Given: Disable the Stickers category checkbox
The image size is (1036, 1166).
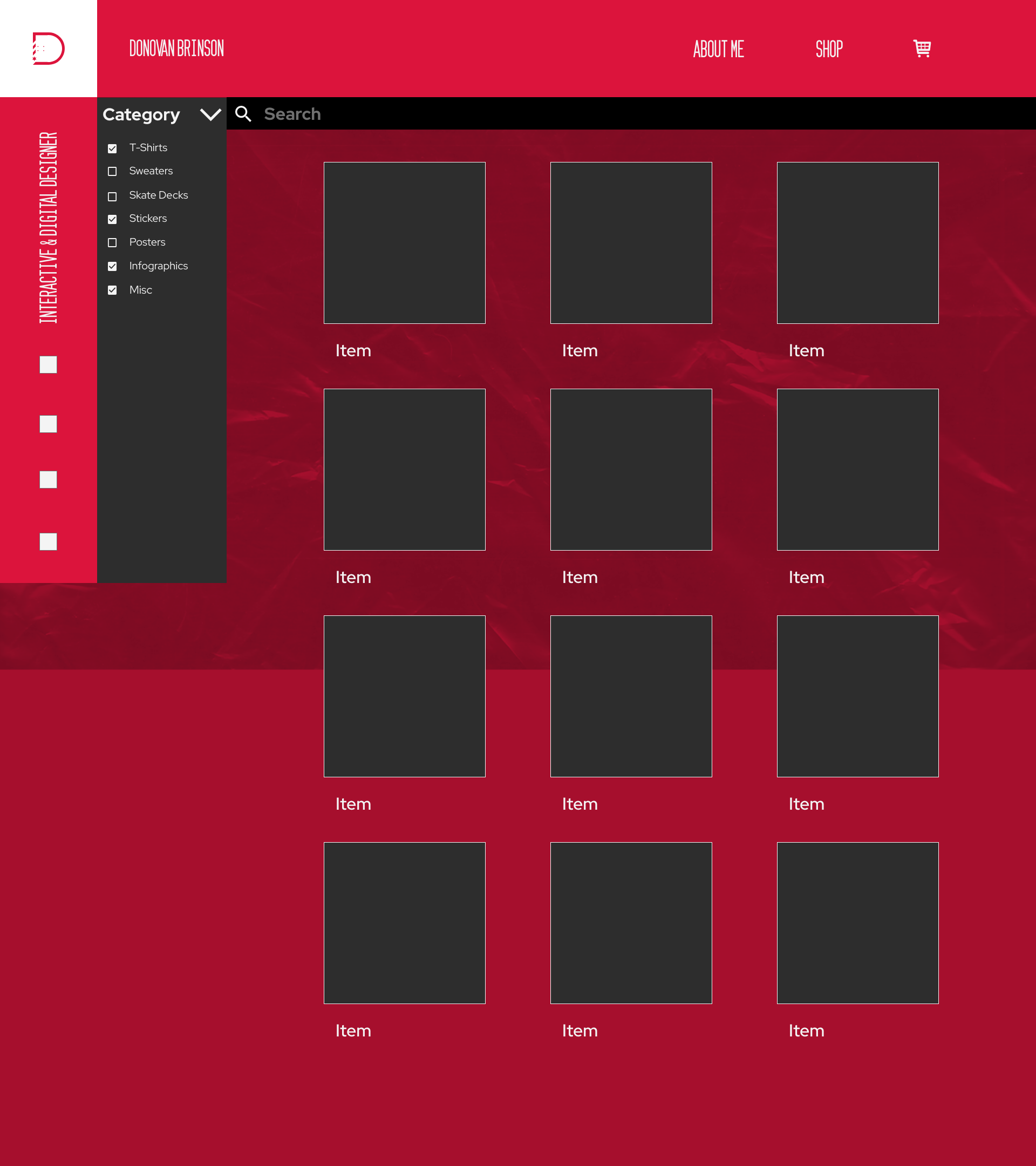Looking at the screenshot, I should coord(112,219).
